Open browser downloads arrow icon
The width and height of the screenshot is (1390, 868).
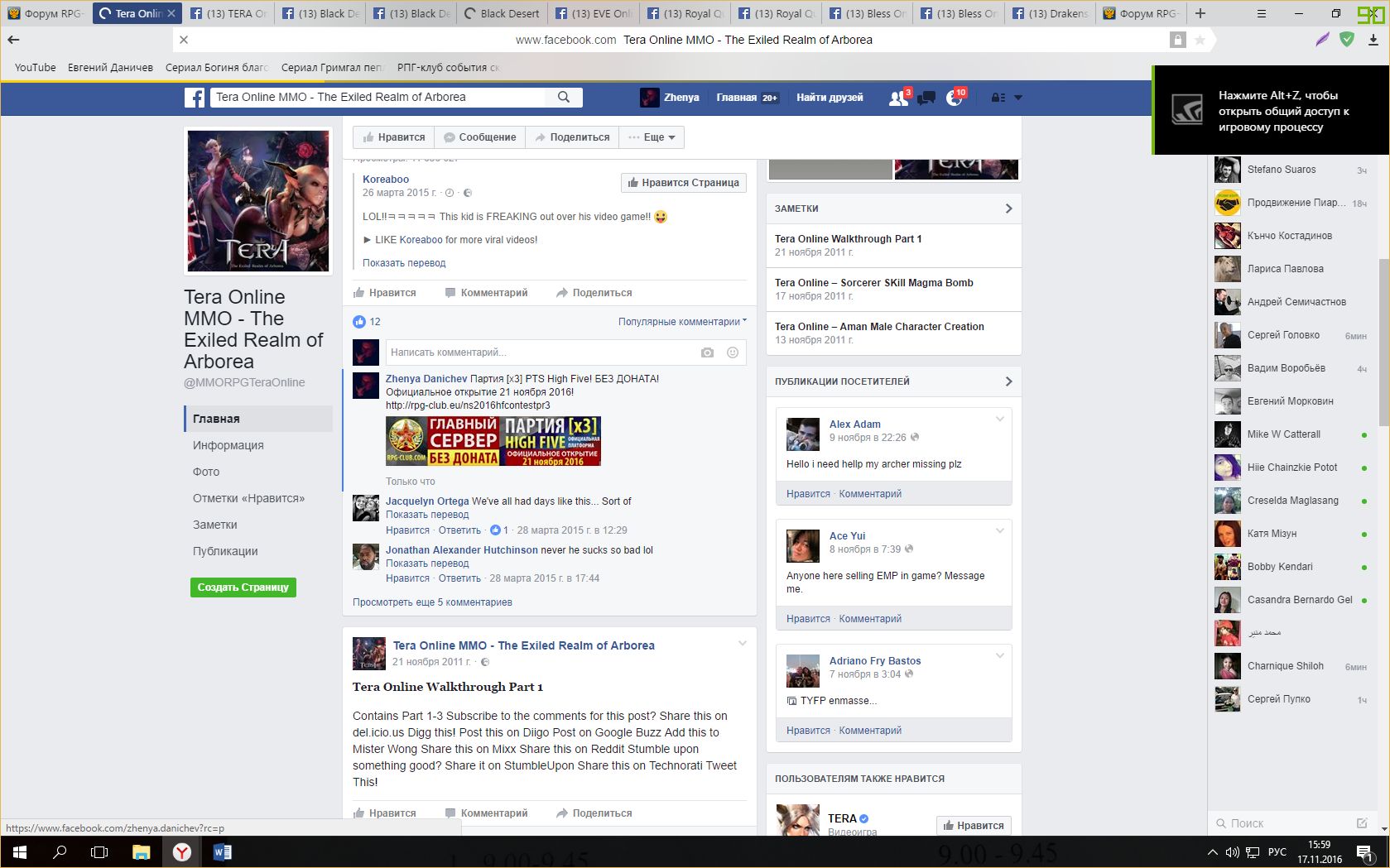(1373, 40)
